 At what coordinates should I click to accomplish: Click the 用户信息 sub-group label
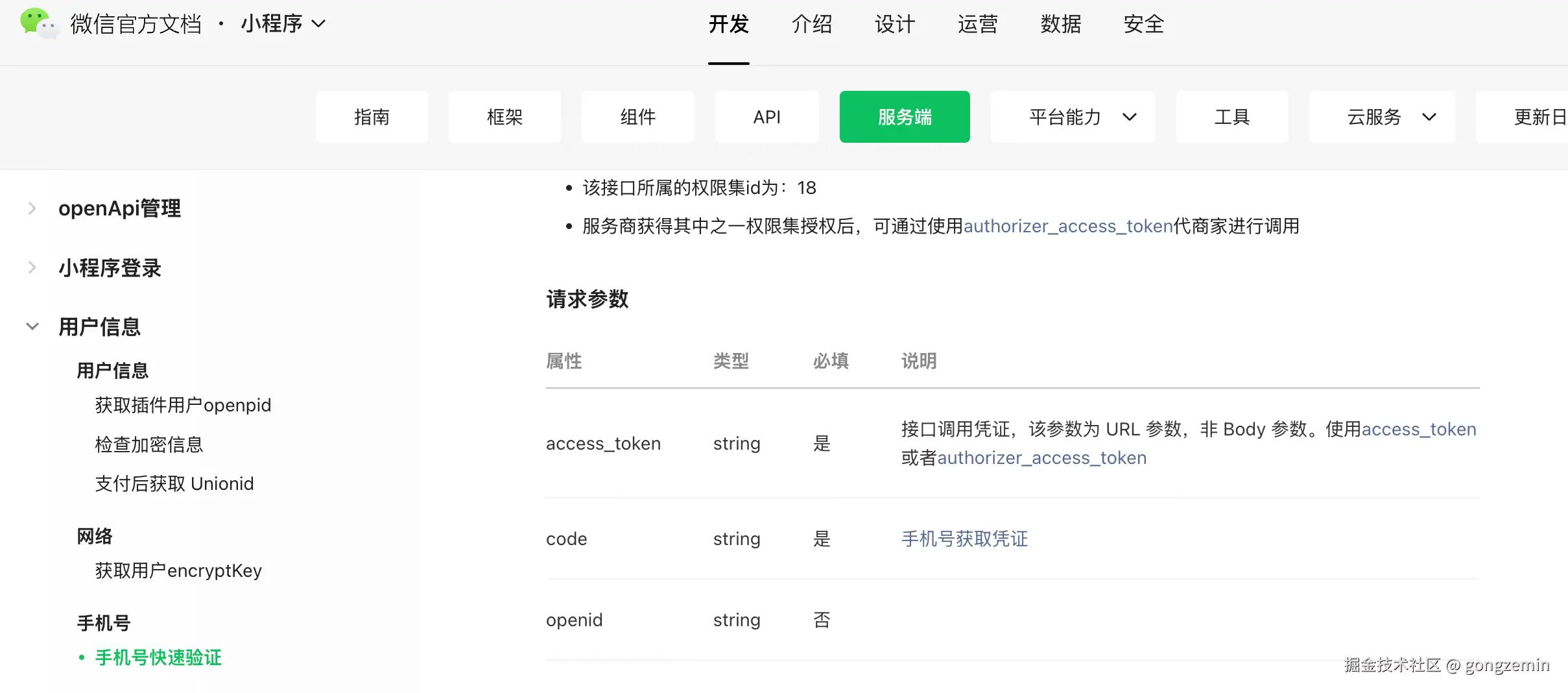tap(113, 371)
